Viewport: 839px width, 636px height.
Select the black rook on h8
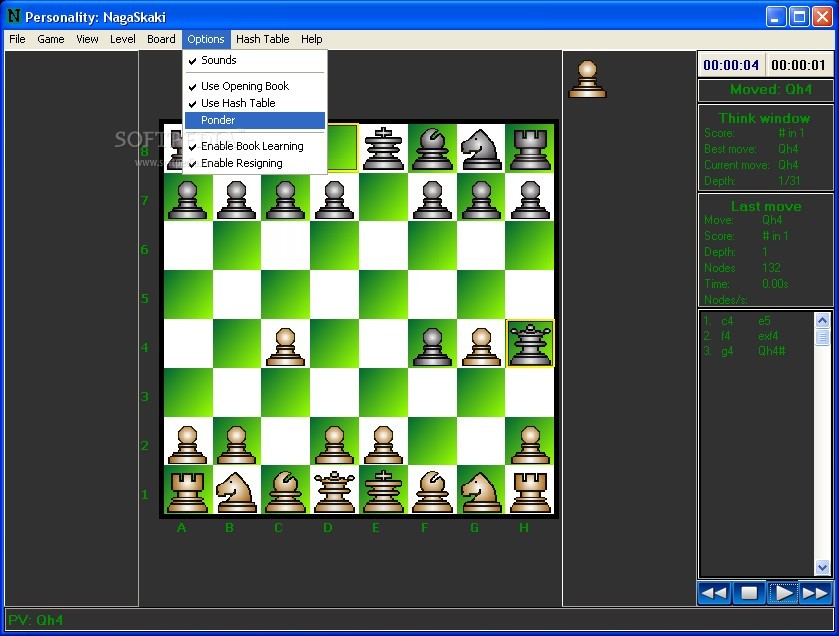coord(530,148)
